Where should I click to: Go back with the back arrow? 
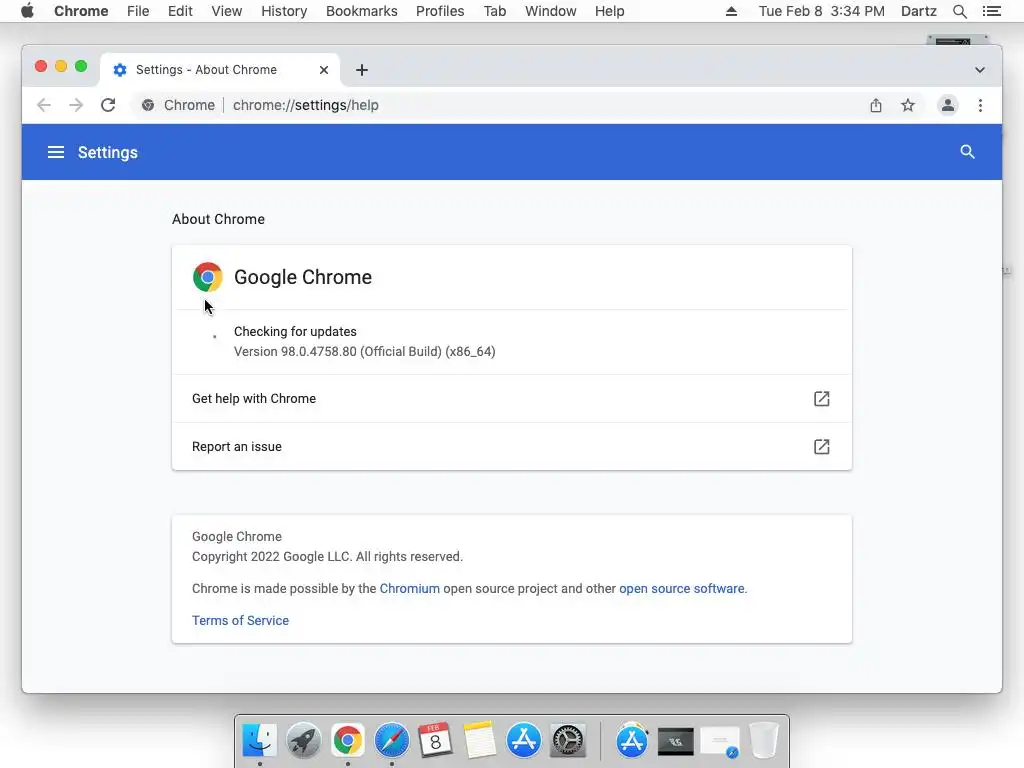click(44, 105)
